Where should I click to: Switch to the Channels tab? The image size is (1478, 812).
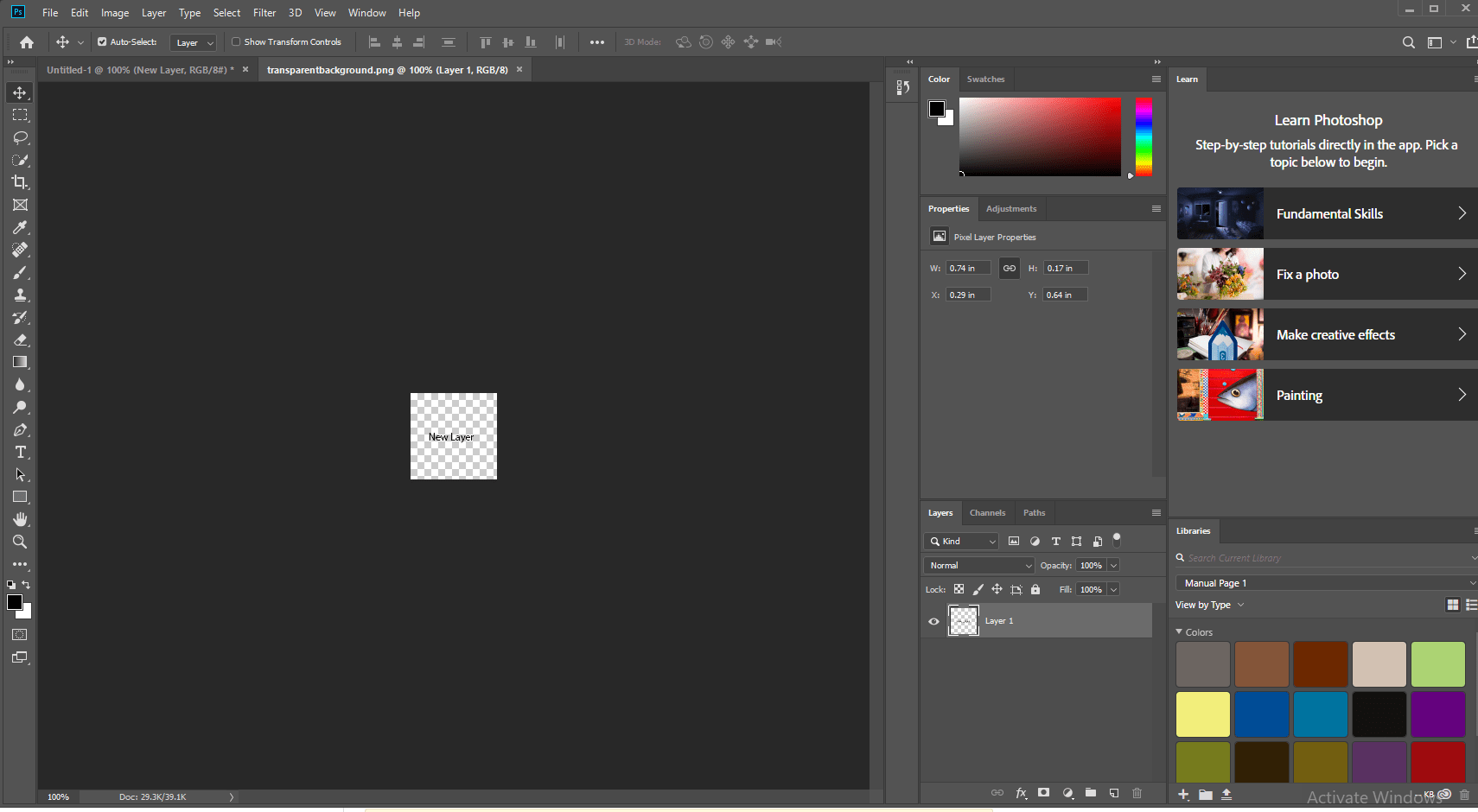pos(987,513)
